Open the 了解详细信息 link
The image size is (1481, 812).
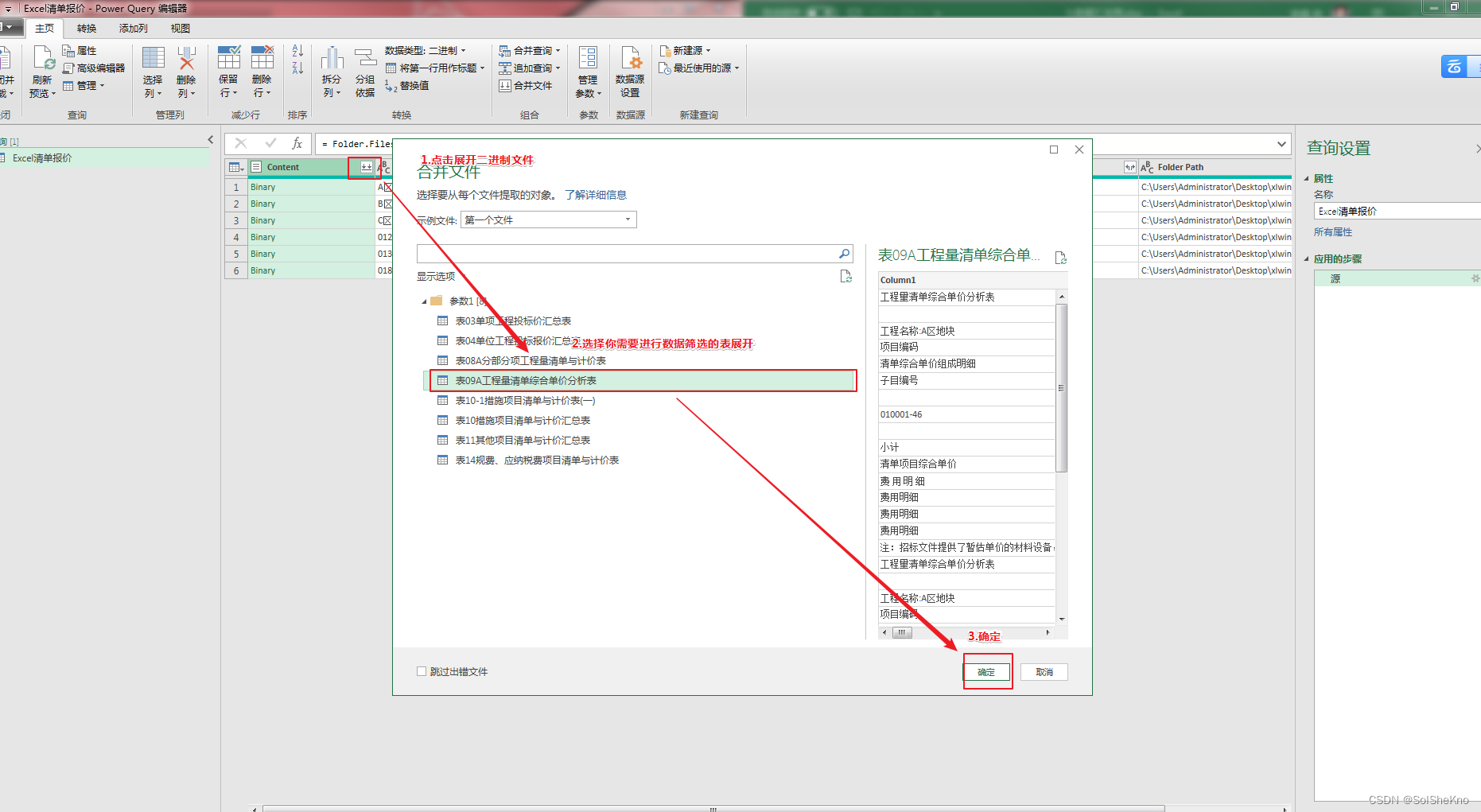point(596,195)
